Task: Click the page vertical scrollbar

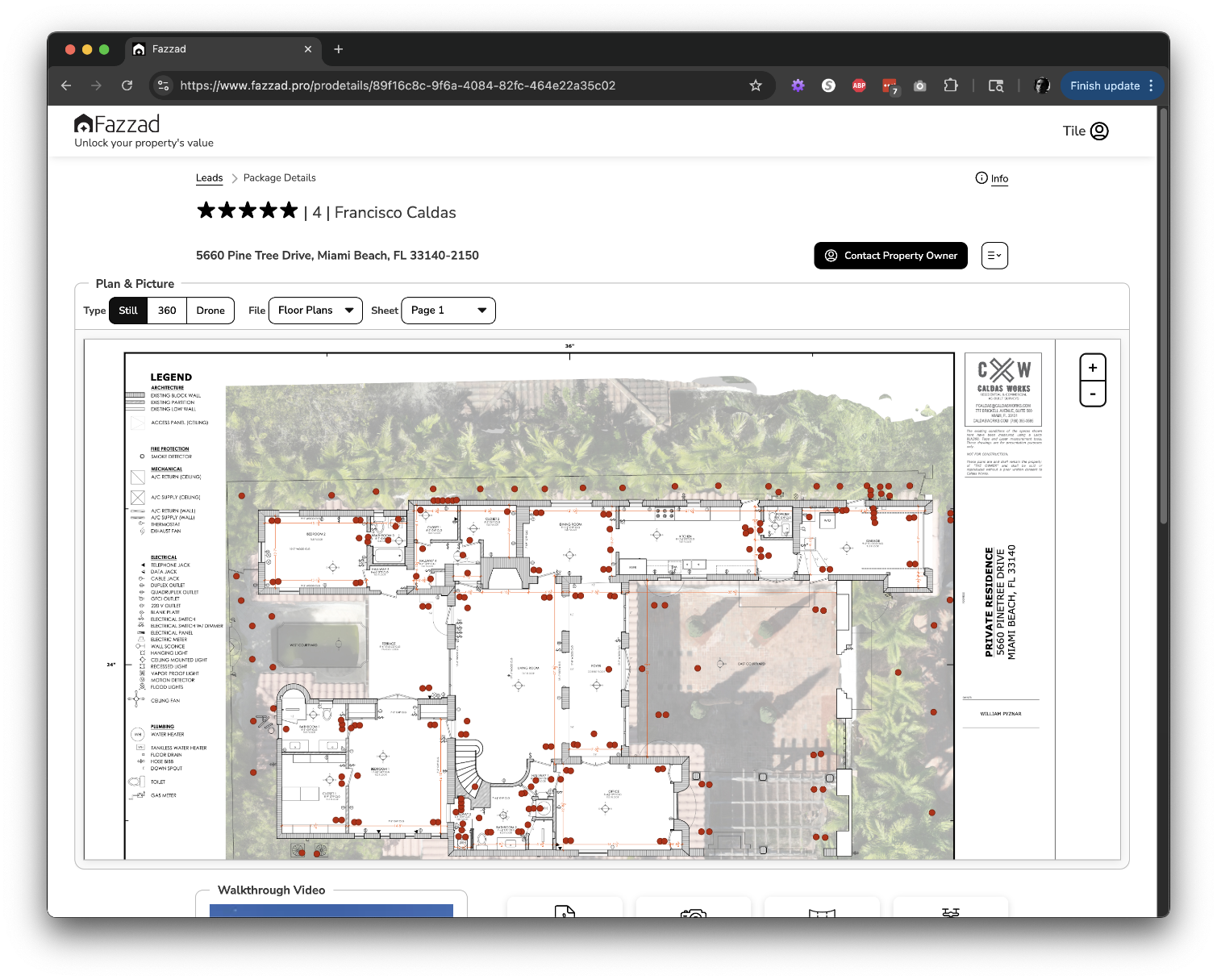Action: pos(1164,315)
